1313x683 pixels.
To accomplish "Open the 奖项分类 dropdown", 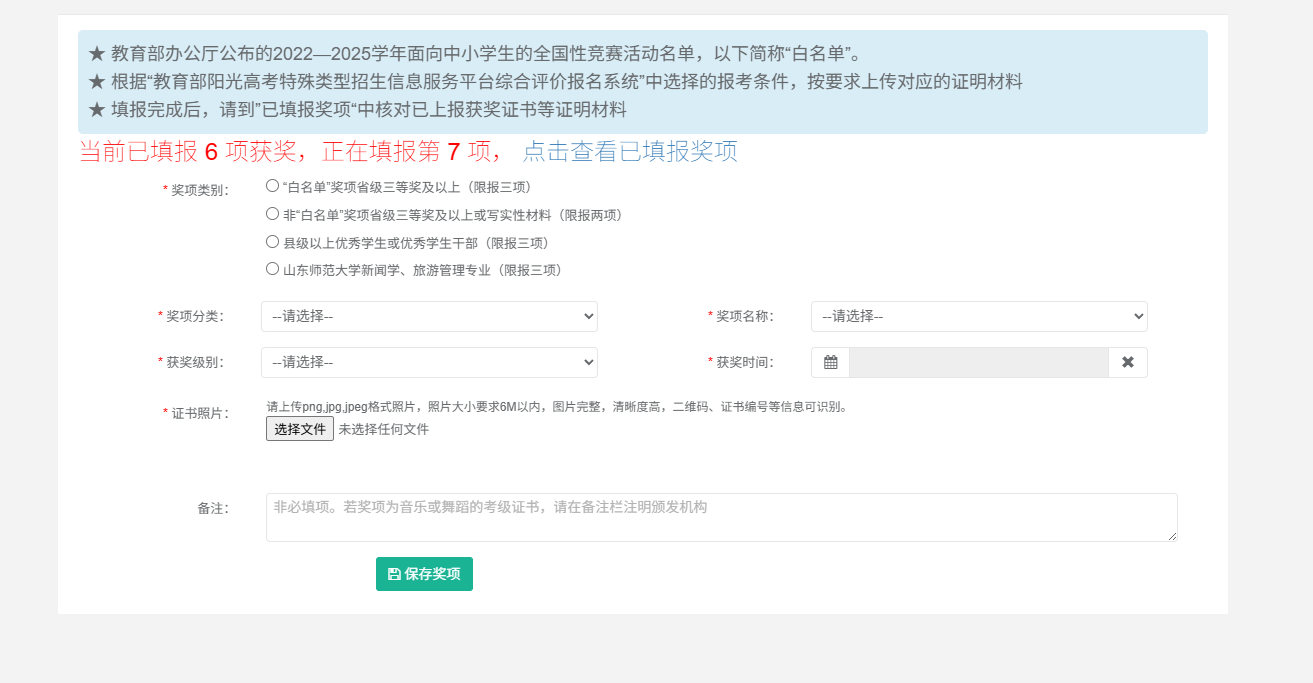I will pos(429,316).
